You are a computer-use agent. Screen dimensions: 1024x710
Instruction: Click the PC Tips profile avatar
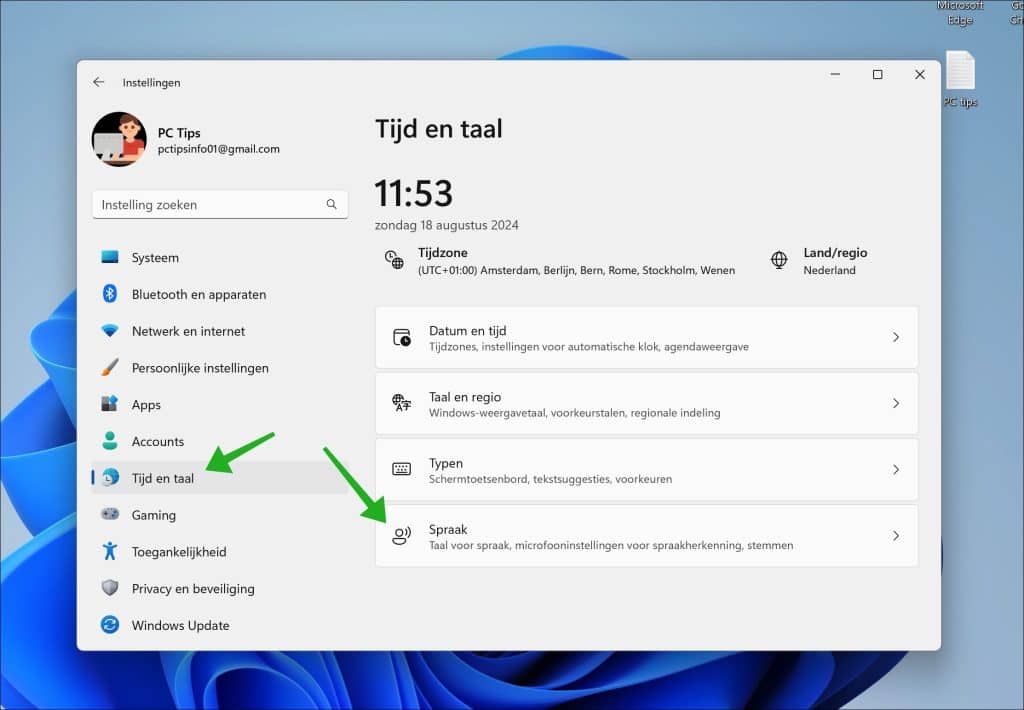click(x=119, y=139)
